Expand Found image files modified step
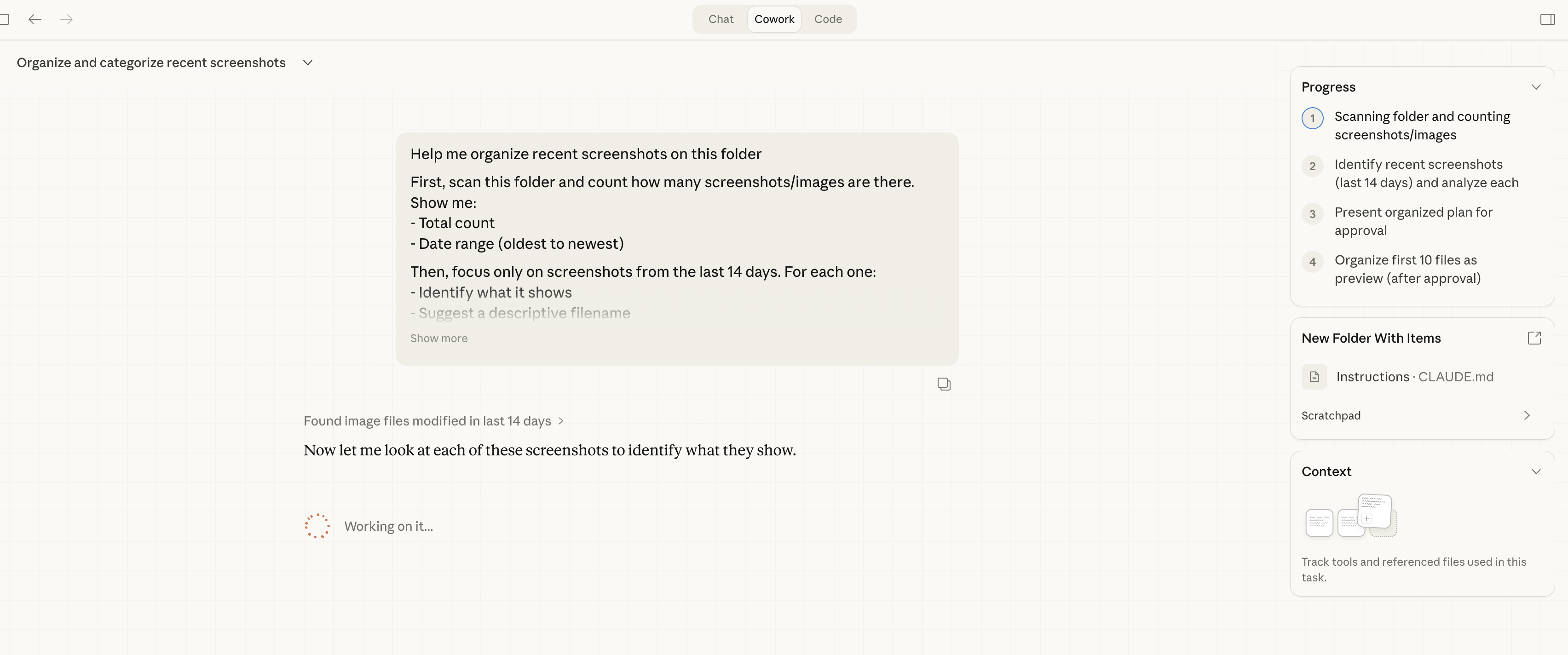 pos(434,420)
